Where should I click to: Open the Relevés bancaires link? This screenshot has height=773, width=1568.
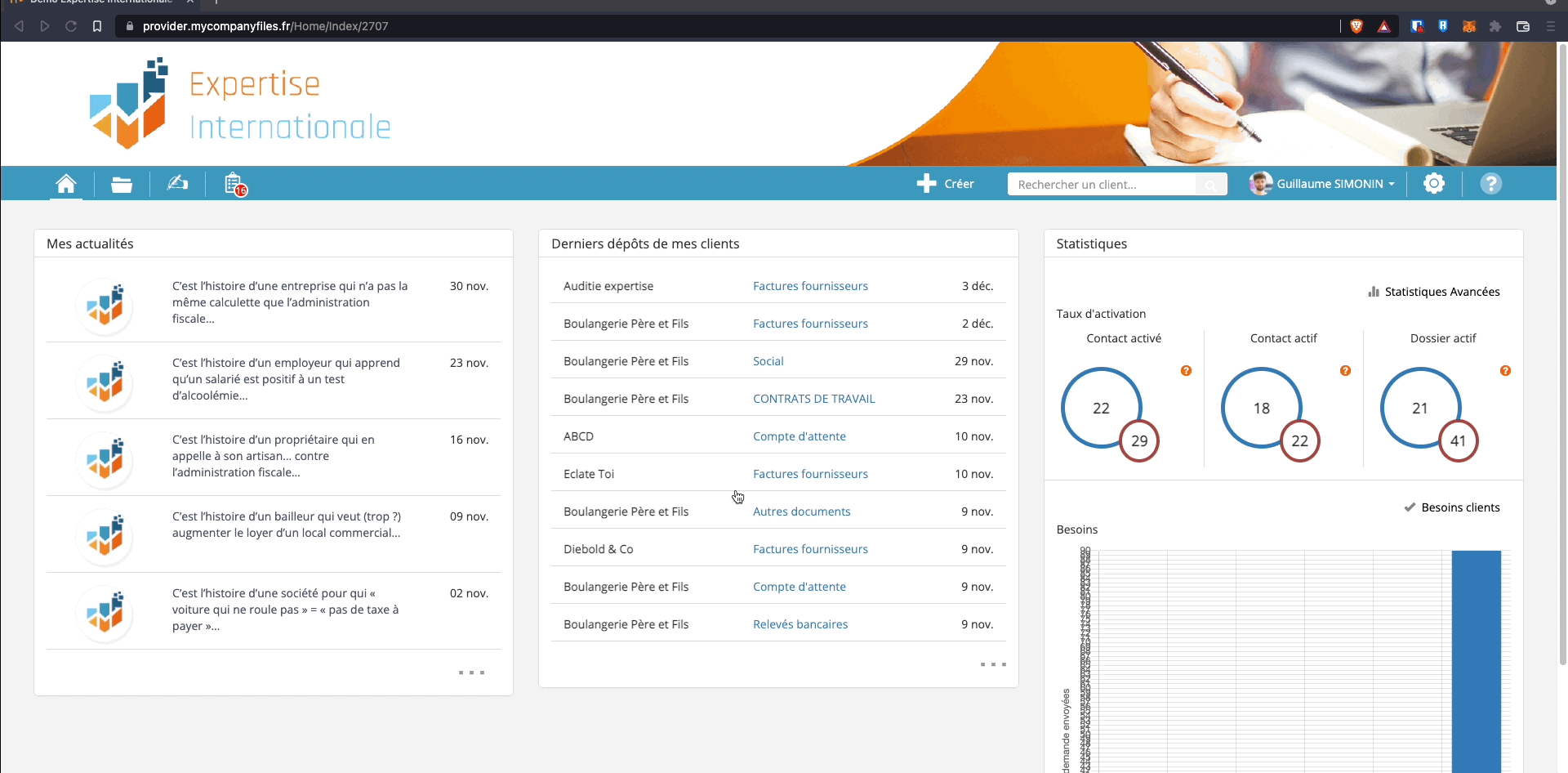click(x=800, y=624)
